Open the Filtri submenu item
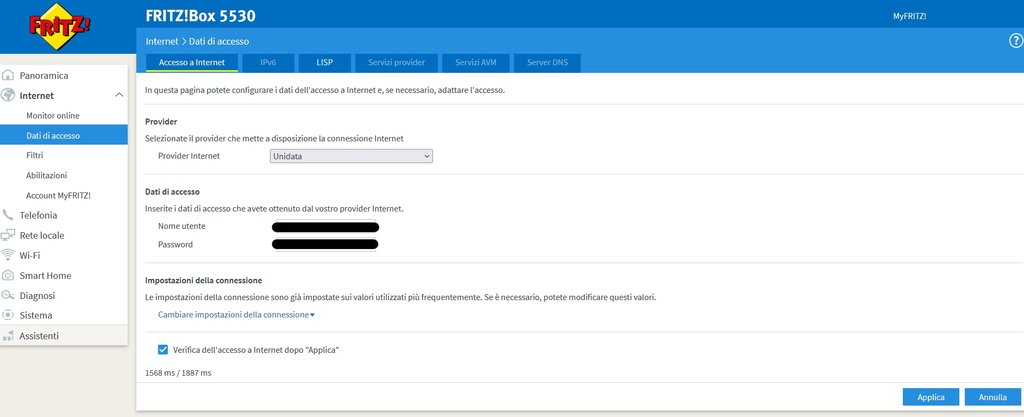The height and width of the screenshot is (417, 1024). point(35,155)
